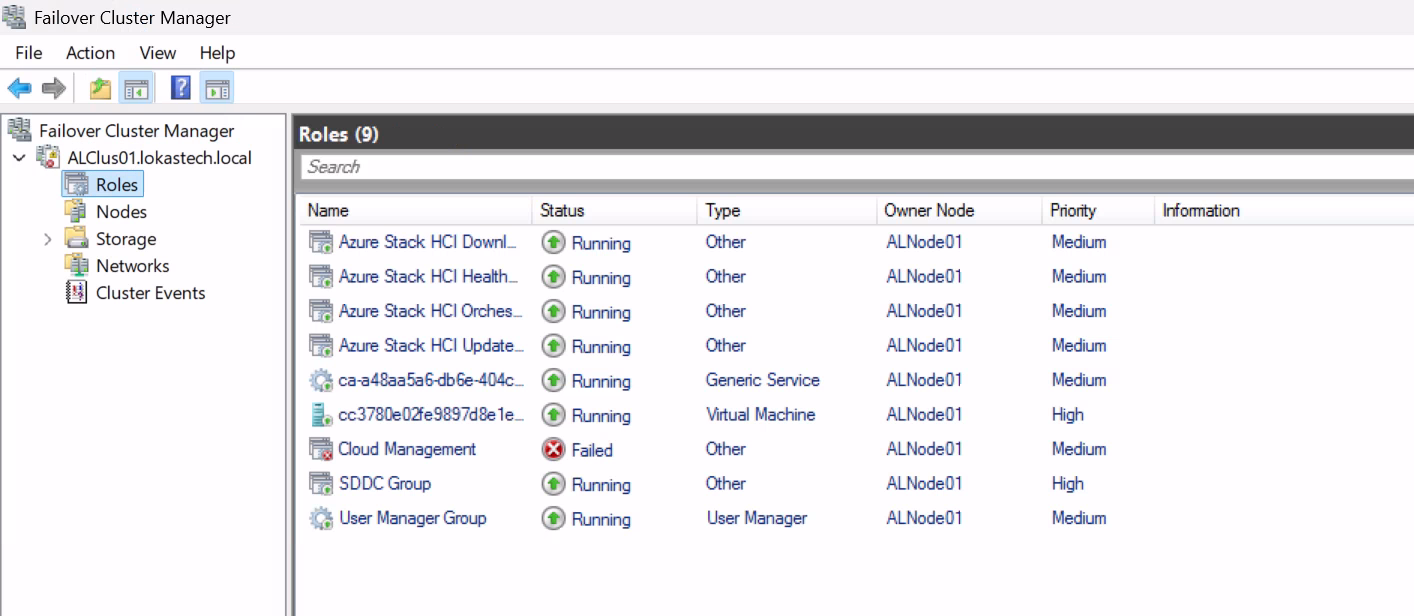1414x616 pixels.
Task: Click the Cluster Events icon in the tree
Action: click(76, 292)
